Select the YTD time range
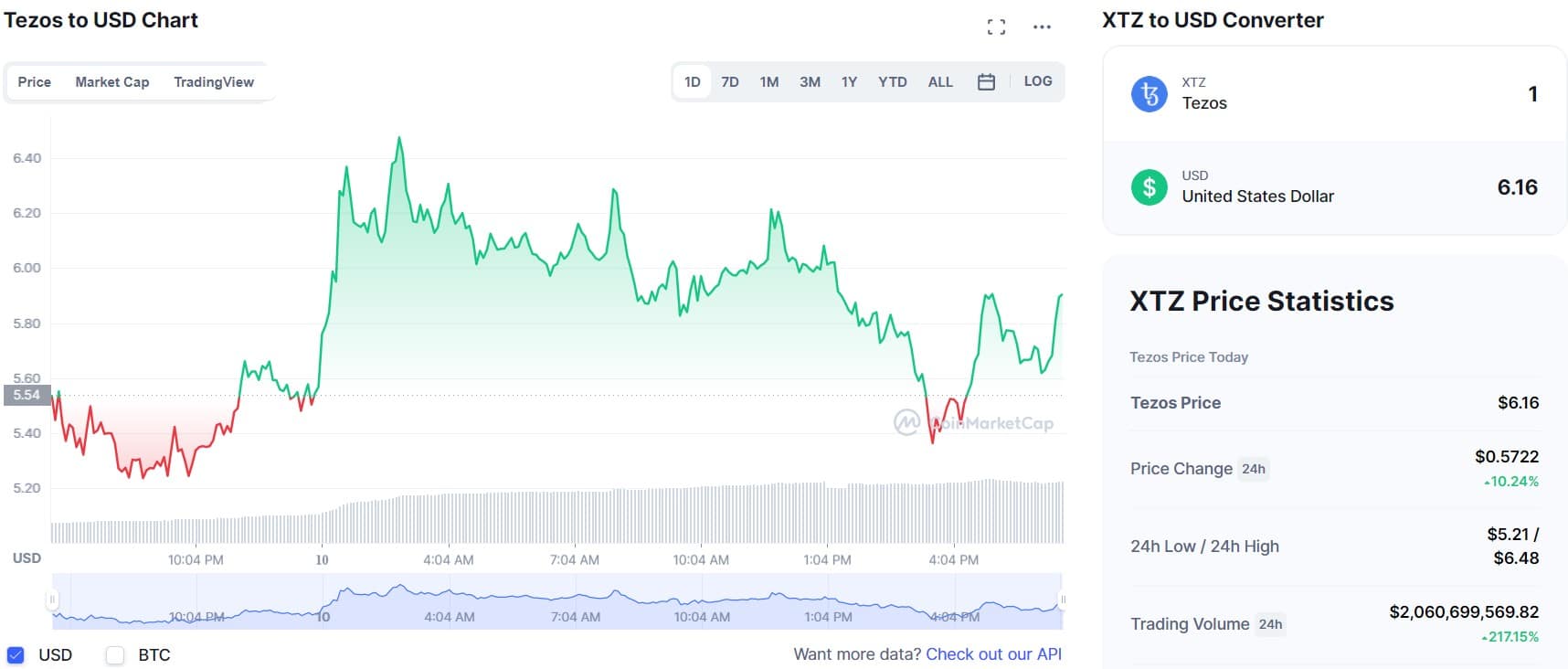This screenshot has width=1568, height=669. click(893, 82)
